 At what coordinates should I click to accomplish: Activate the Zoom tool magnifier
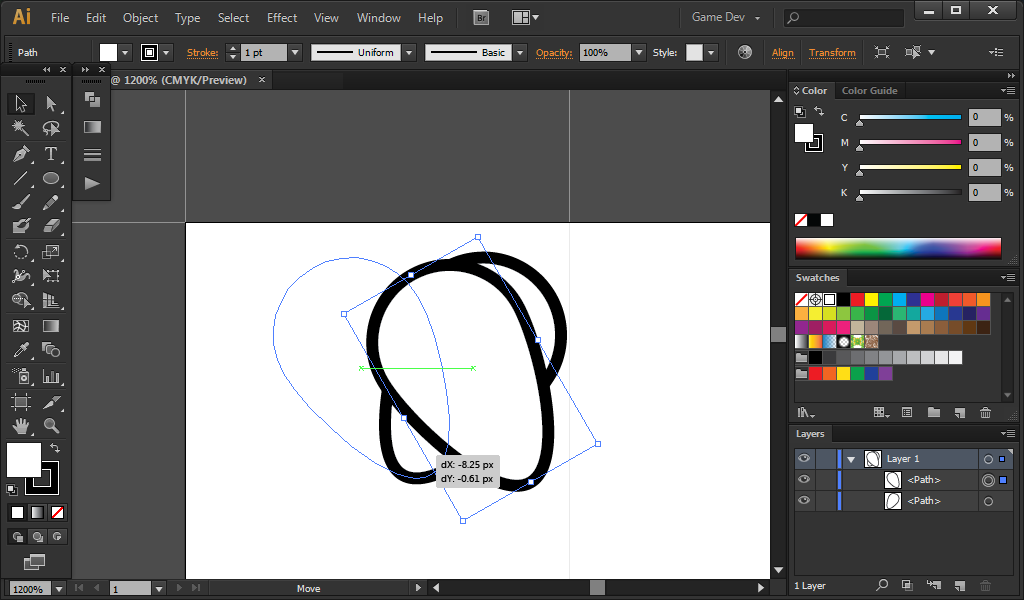[x=51, y=427]
